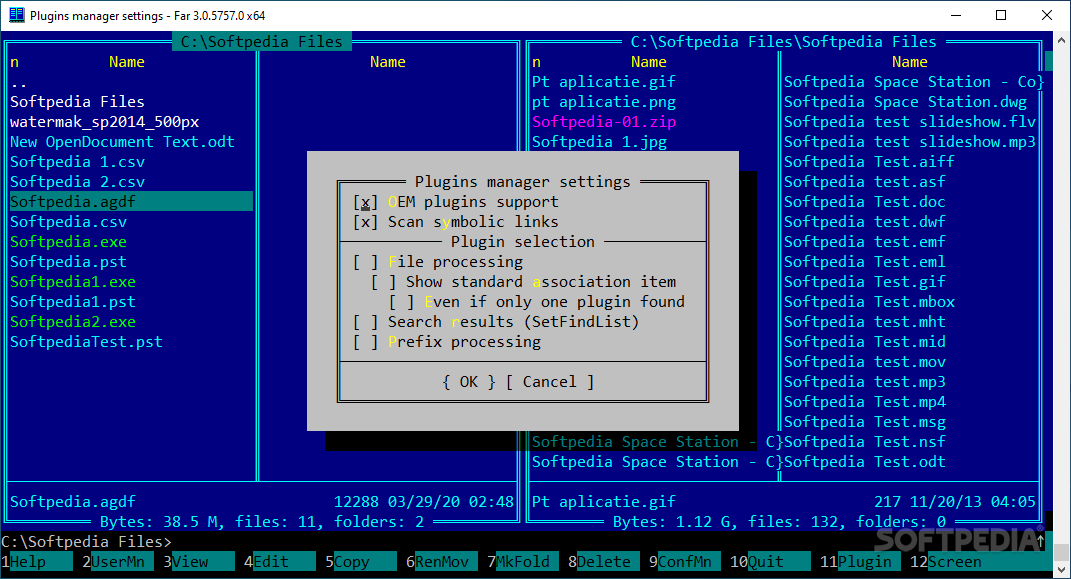
Task: Select 'Softpedia Test.doc' file
Action: [x=865, y=202]
